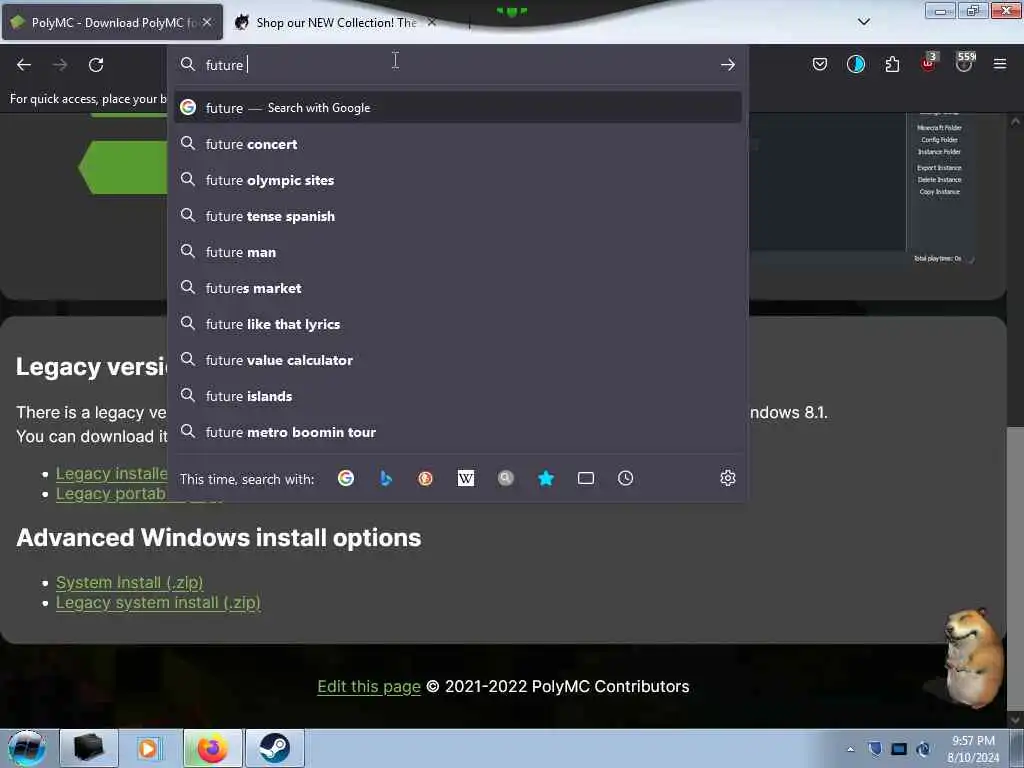
Task: Select 'future like that lyrics' suggestion
Action: coord(457,324)
